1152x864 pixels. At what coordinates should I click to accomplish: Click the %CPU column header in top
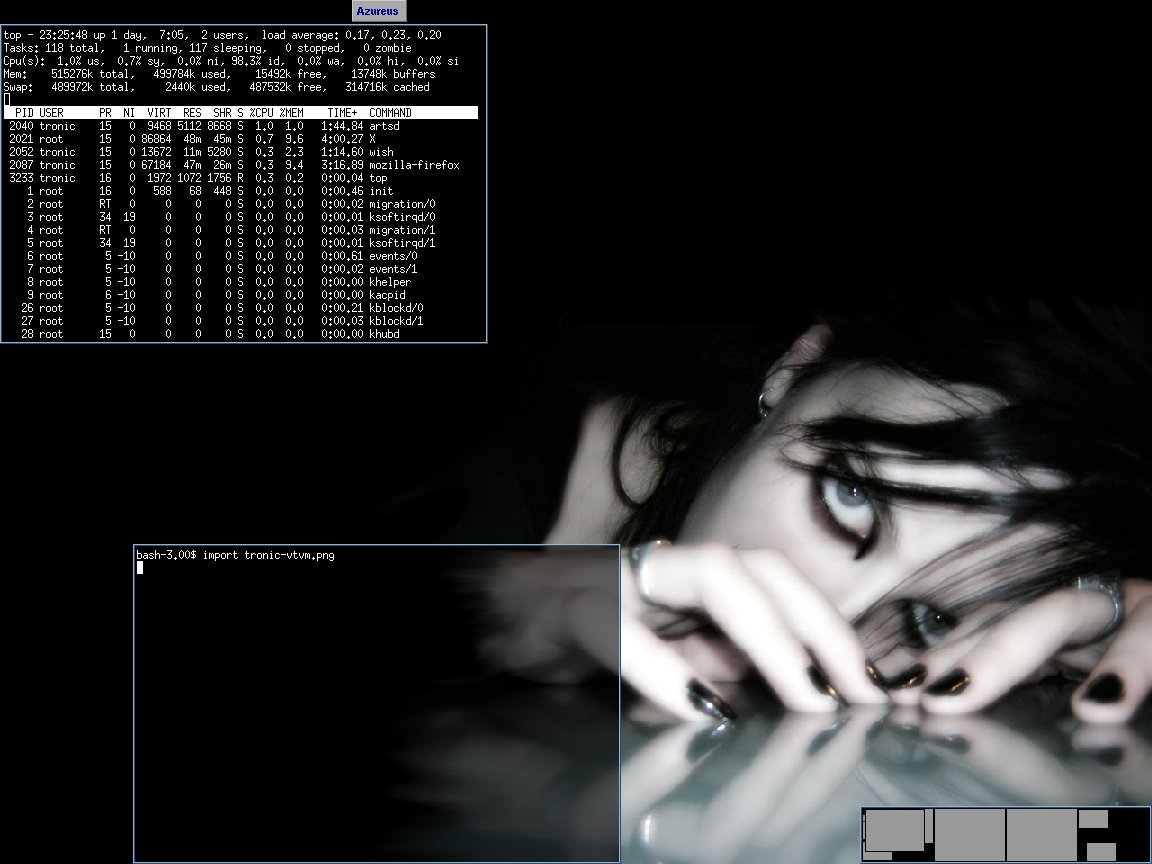coord(261,112)
